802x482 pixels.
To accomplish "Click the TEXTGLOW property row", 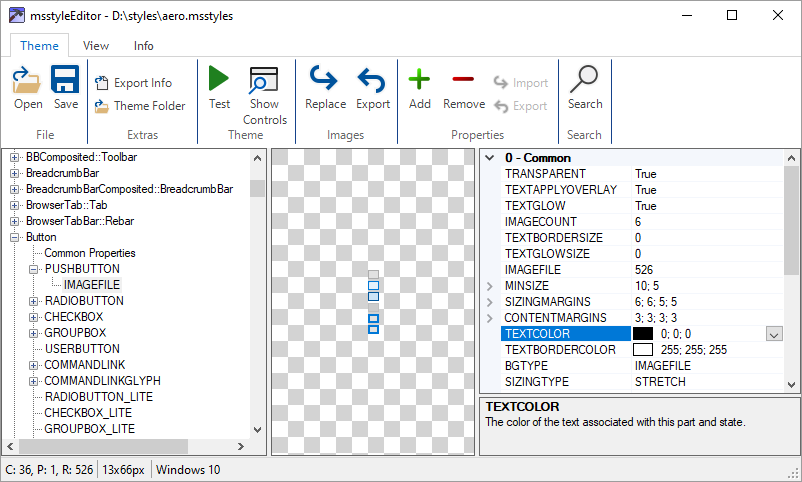I will tap(642, 206).
